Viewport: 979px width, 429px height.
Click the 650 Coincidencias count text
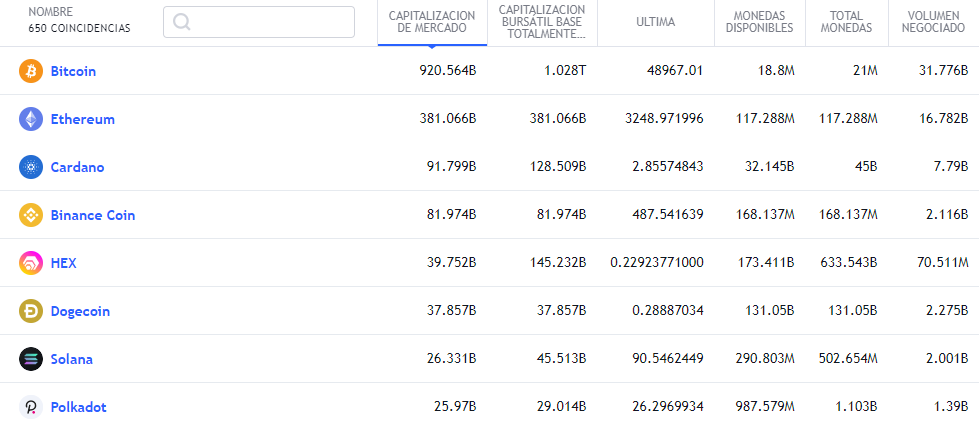point(79,28)
